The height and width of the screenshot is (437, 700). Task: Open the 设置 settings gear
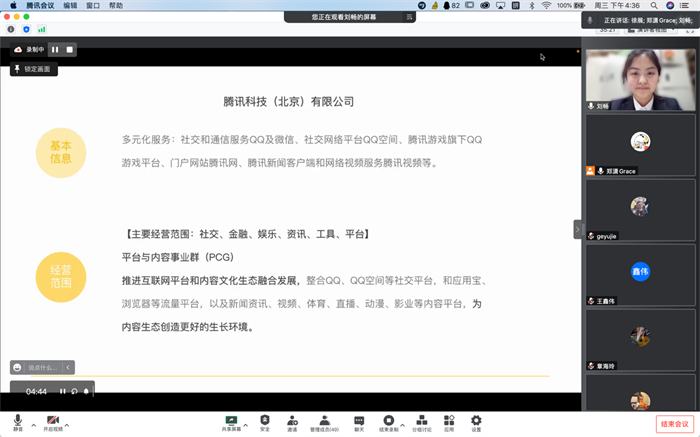tap(476, 421)
